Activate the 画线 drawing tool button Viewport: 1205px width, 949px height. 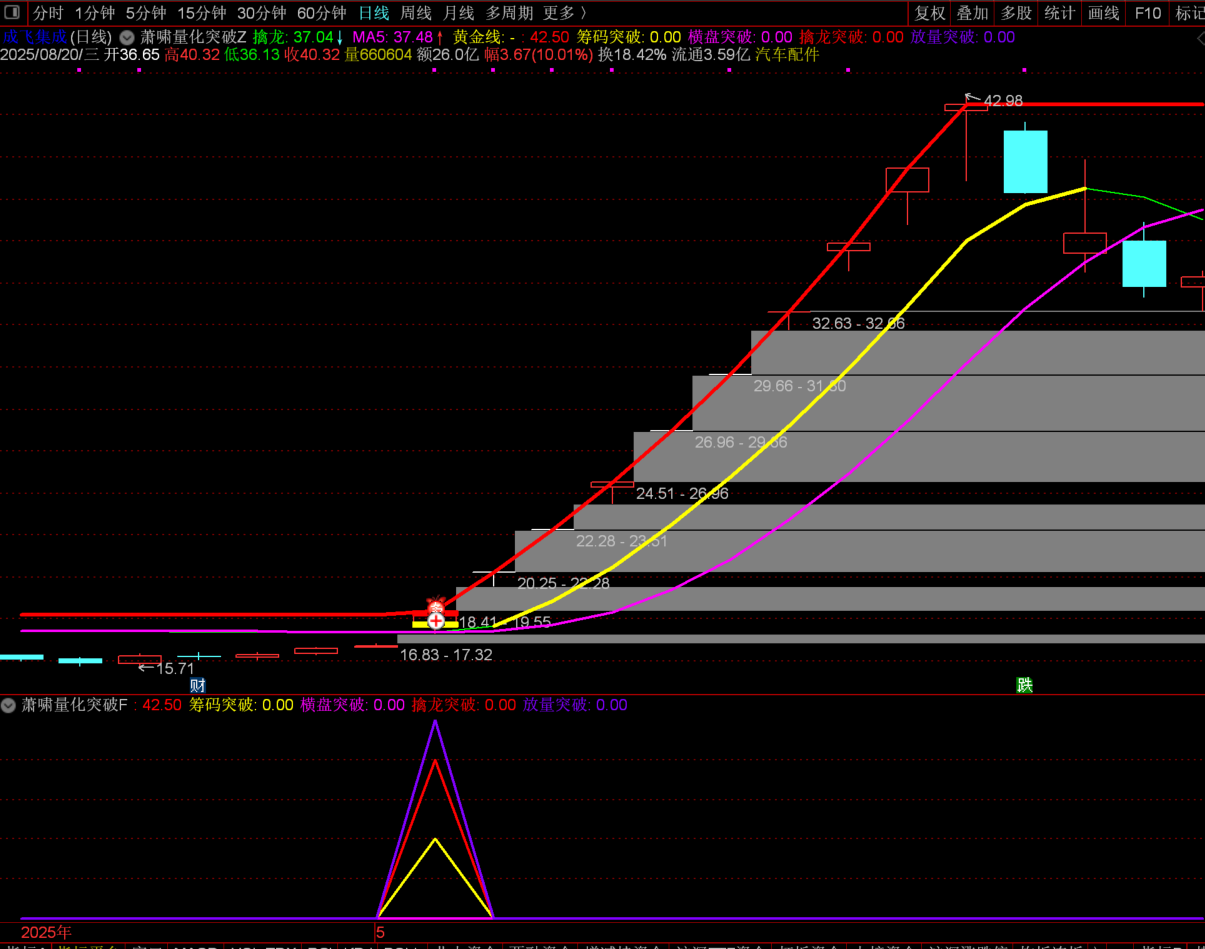tap(1103, 13)
